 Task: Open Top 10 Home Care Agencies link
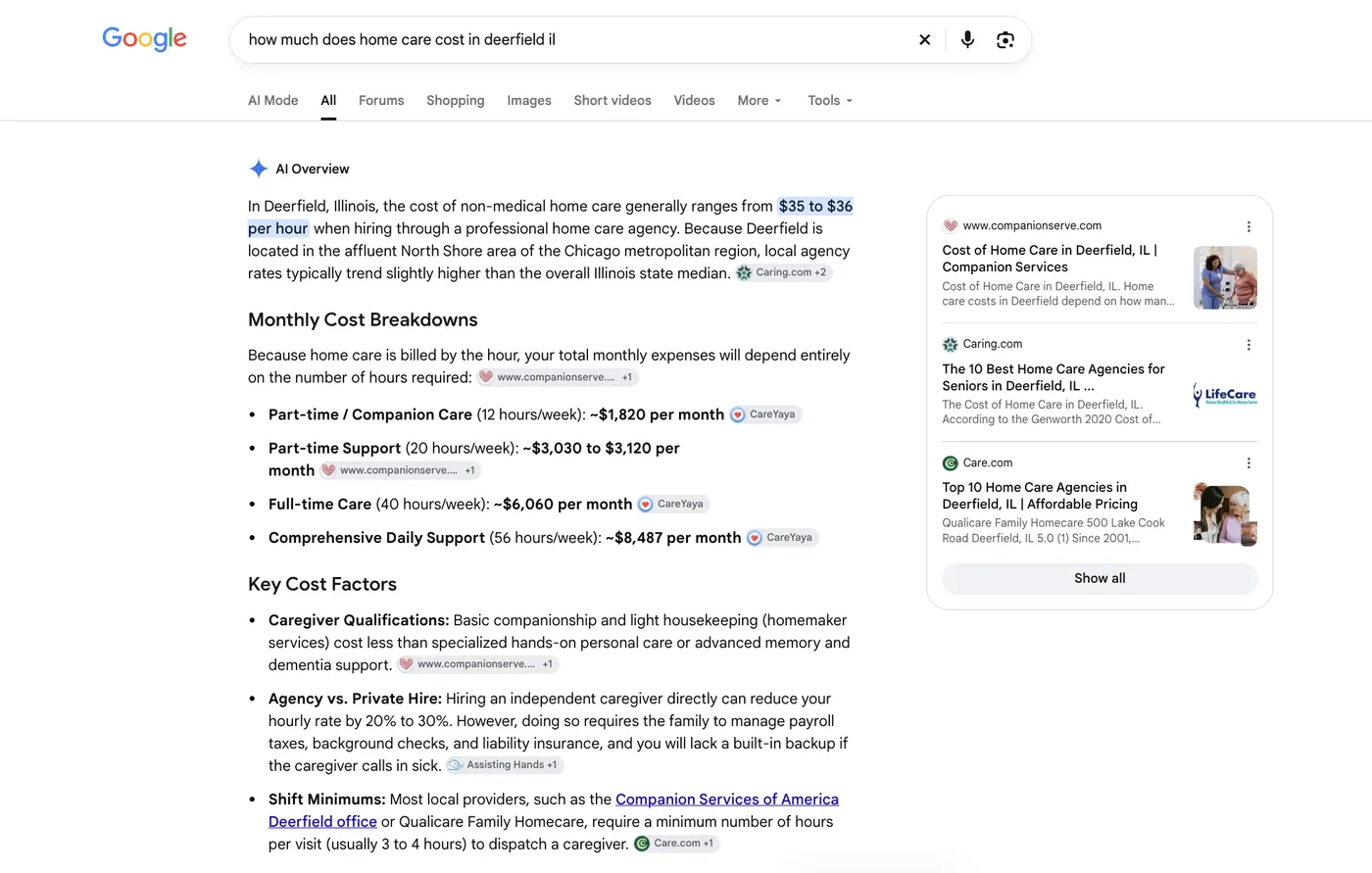(x=1040, y=495)
